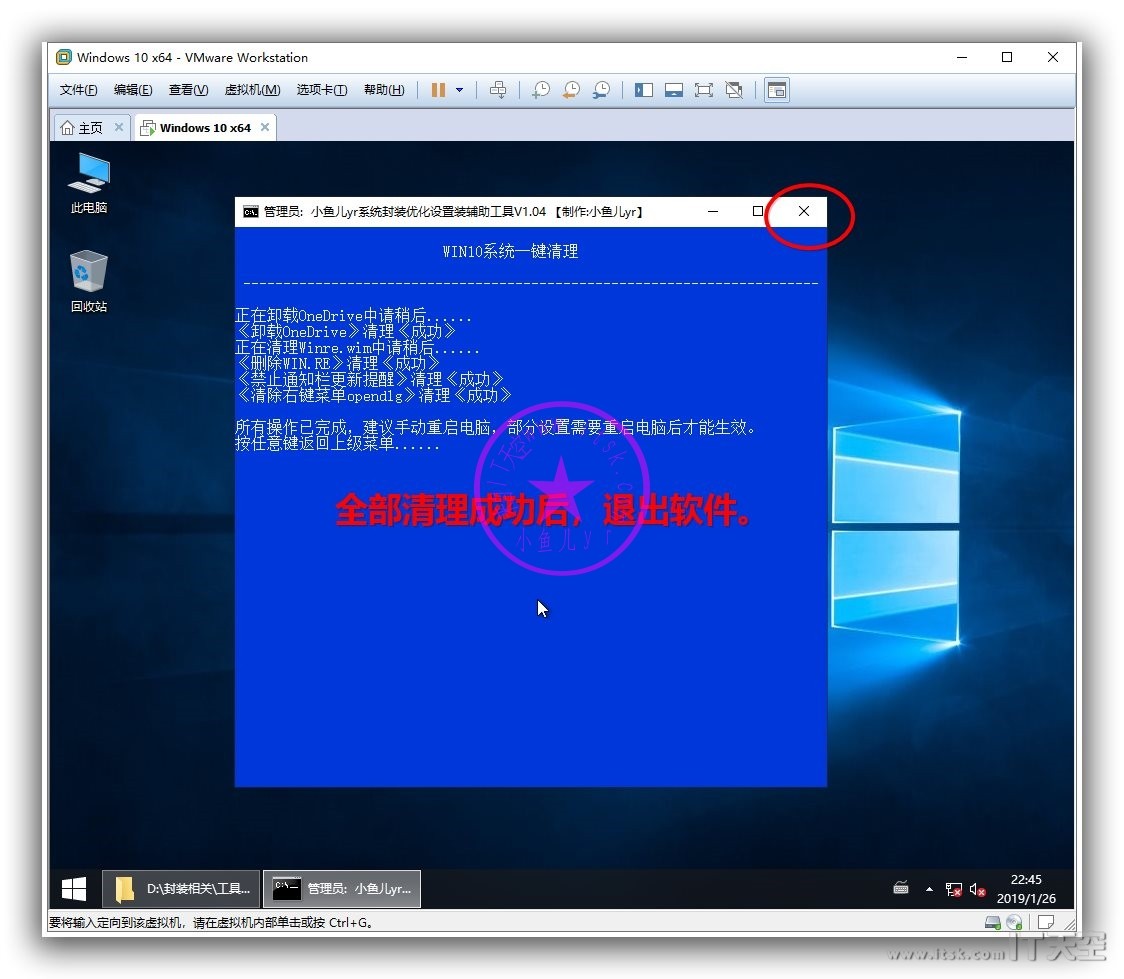
Task: Close the 小鱼儿yr tool console window
Action: pyautogui.click(x=804, y=211)
